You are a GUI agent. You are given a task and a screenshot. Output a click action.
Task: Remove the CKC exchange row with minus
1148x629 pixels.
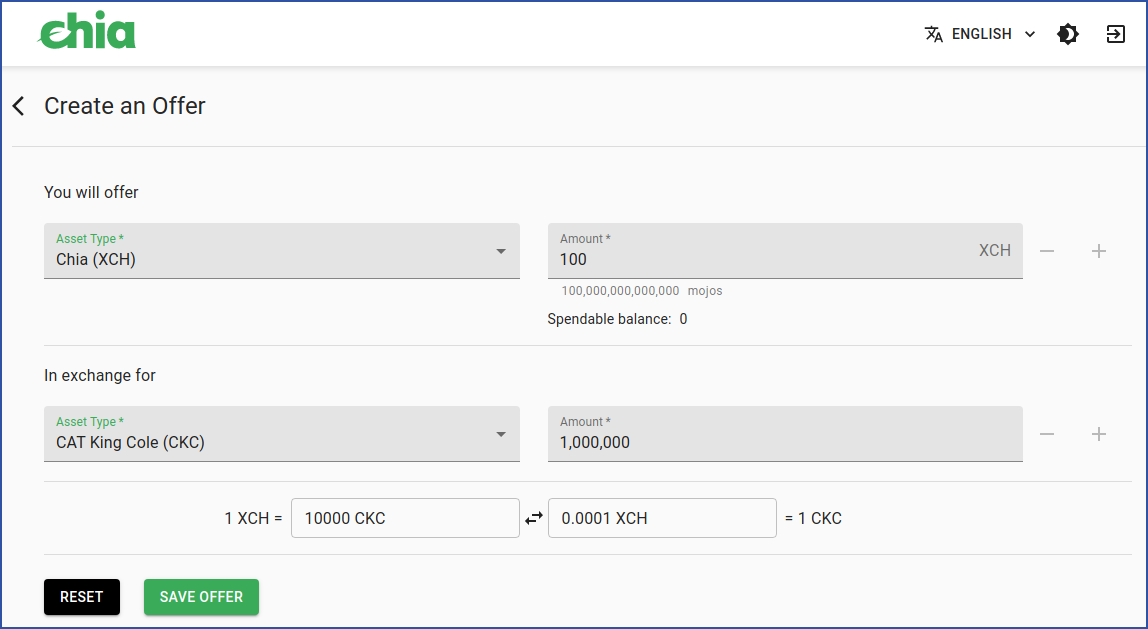(x=1047, y=434)
